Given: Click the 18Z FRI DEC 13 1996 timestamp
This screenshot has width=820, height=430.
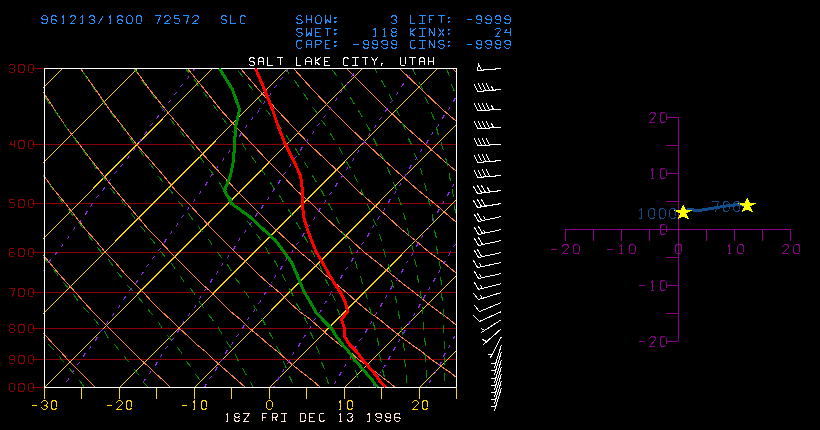Looking at the screenshot, I should pyautogui.click(x=313, y=418).
